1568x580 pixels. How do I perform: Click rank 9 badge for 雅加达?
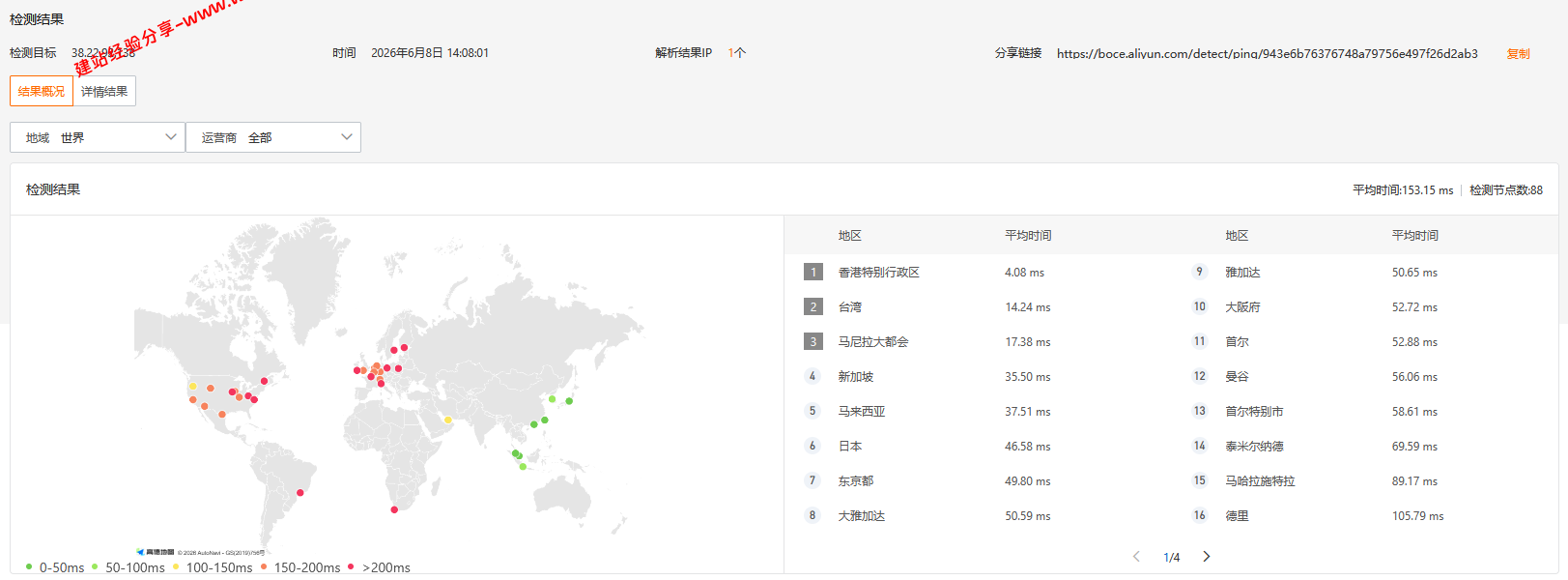pos(1200,272)
